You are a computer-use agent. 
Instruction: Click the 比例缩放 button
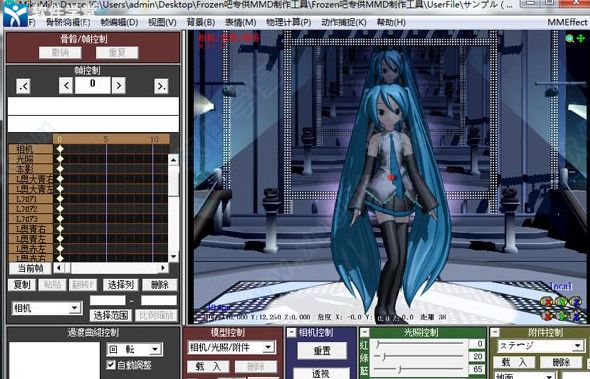tap(156, 315)
